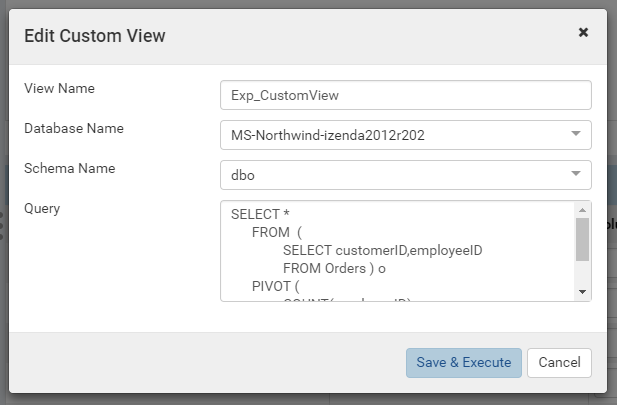Click the Query scrollbar up arrow
Image resolution: width=617 pixels, height=405 pixels.
click(x=582, y=210)
